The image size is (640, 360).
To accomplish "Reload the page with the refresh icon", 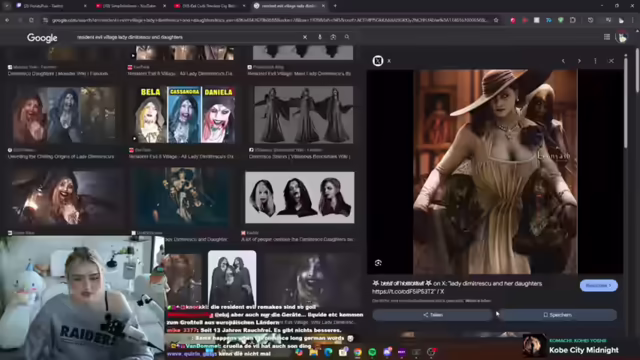I will (x=31, y=20).
